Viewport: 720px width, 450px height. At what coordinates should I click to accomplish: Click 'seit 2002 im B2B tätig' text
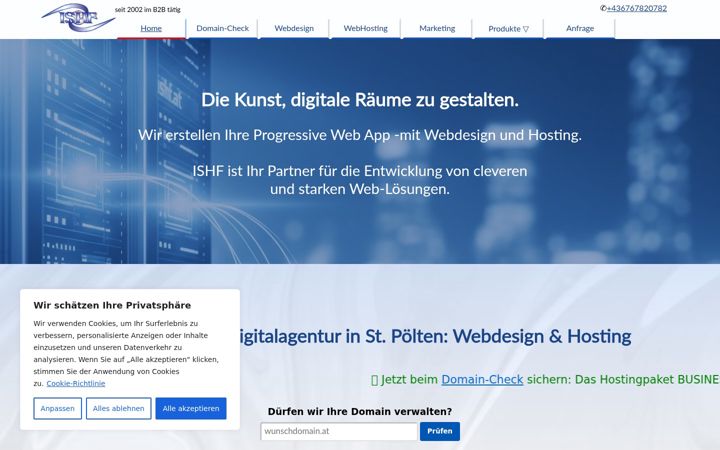pos(147,10)
